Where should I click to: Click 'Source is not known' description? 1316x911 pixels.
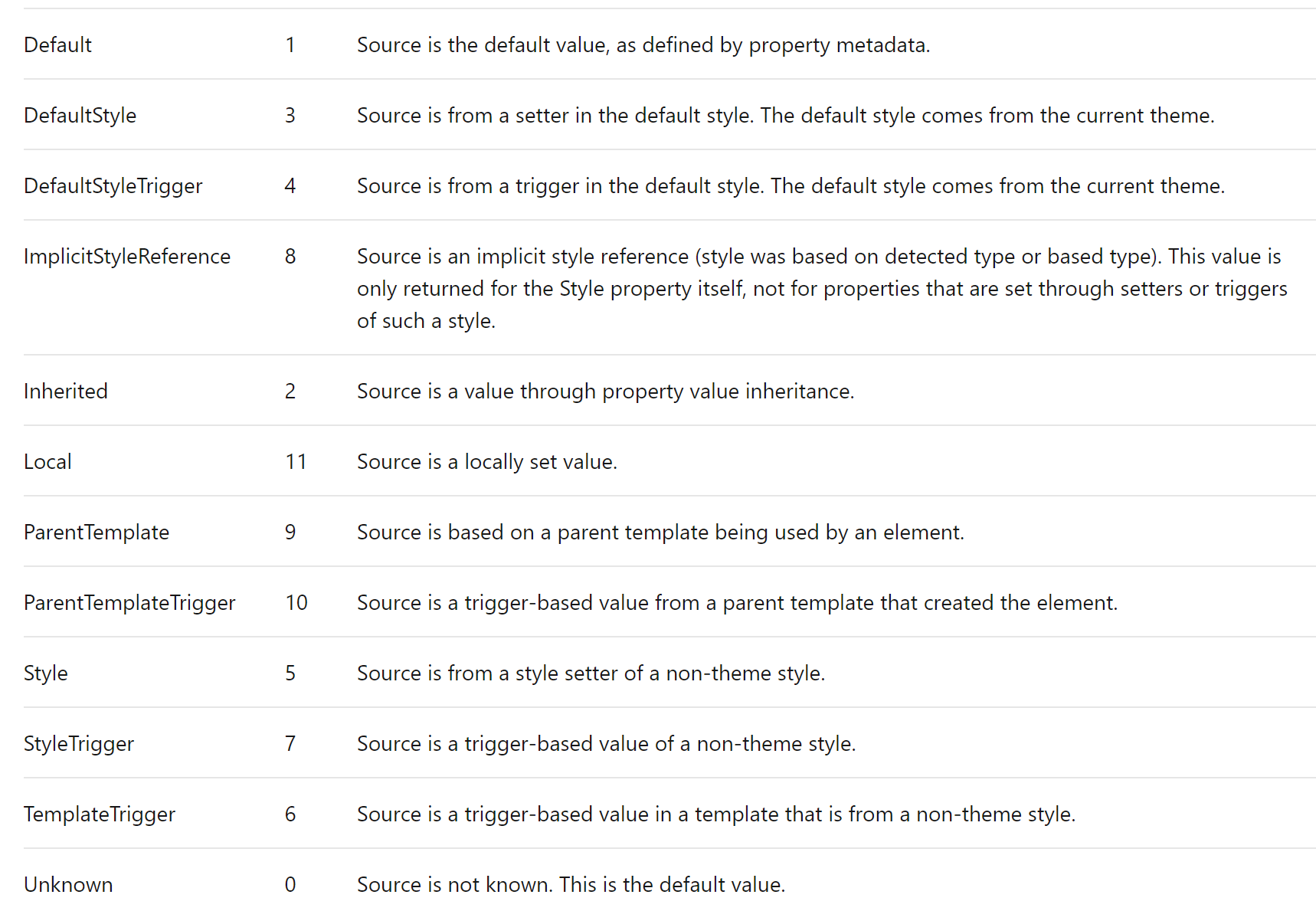click(571, 885)
